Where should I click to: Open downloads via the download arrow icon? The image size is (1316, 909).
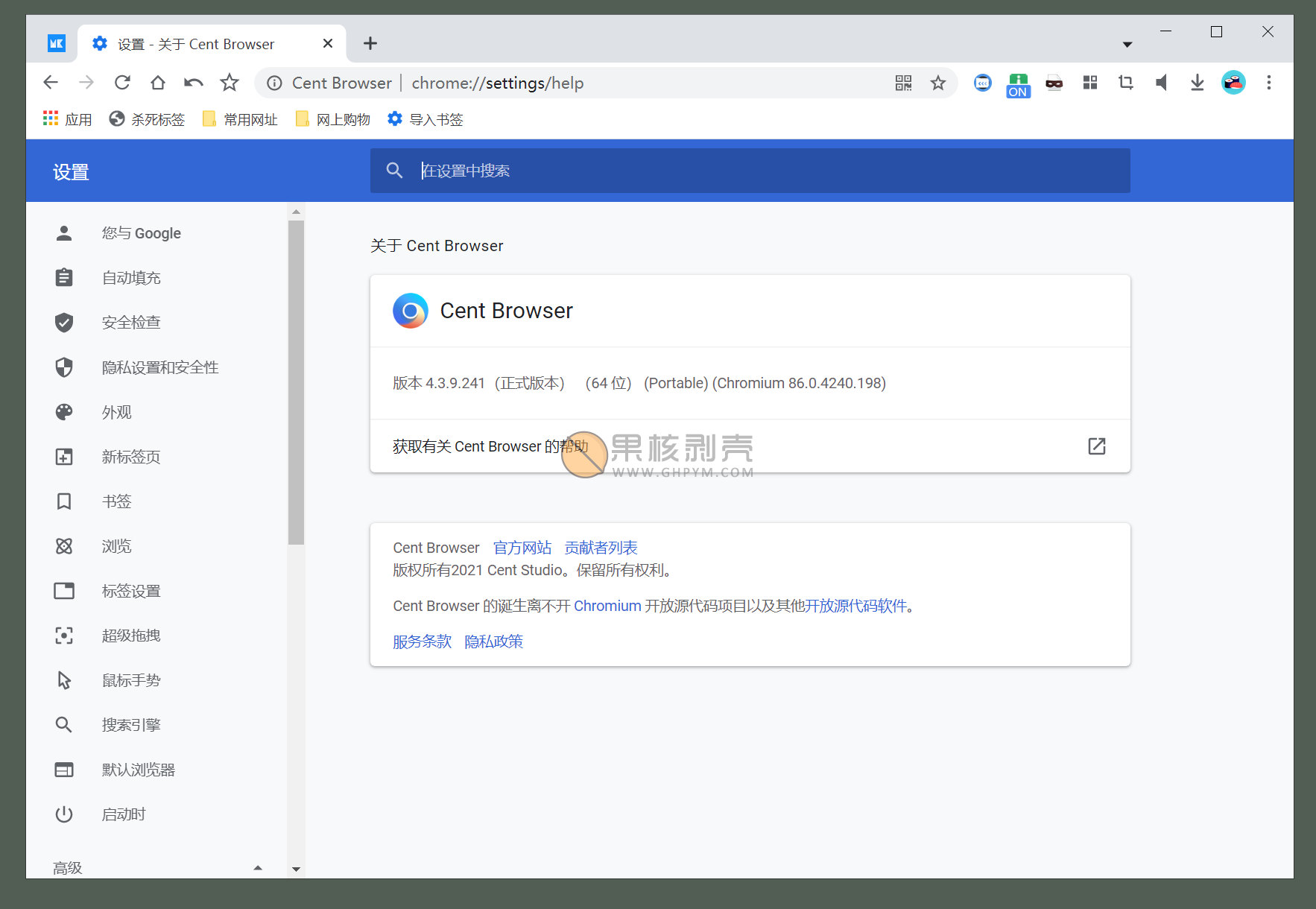pos(1197,83)
